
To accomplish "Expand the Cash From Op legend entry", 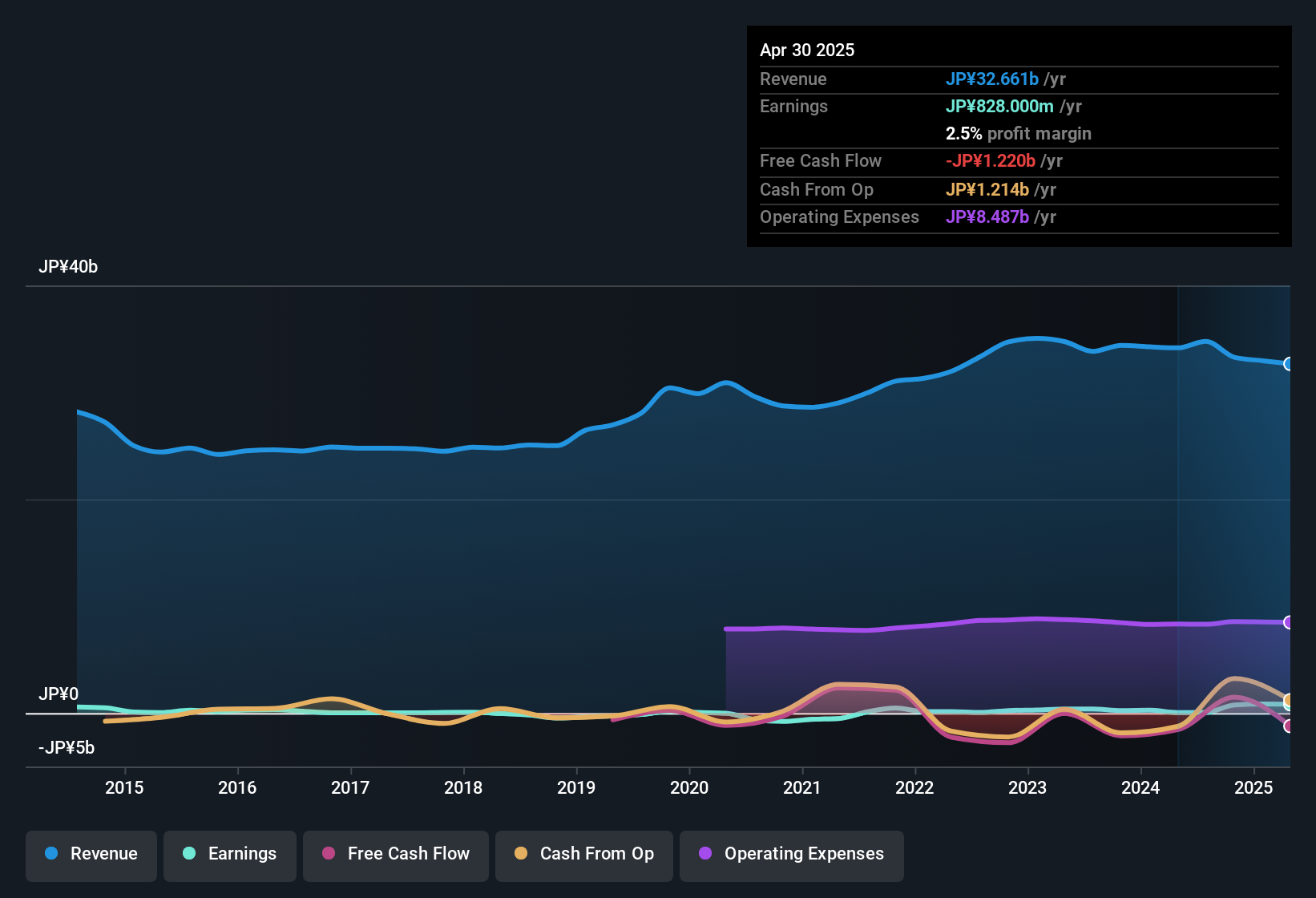I will (x=583, y=854).
